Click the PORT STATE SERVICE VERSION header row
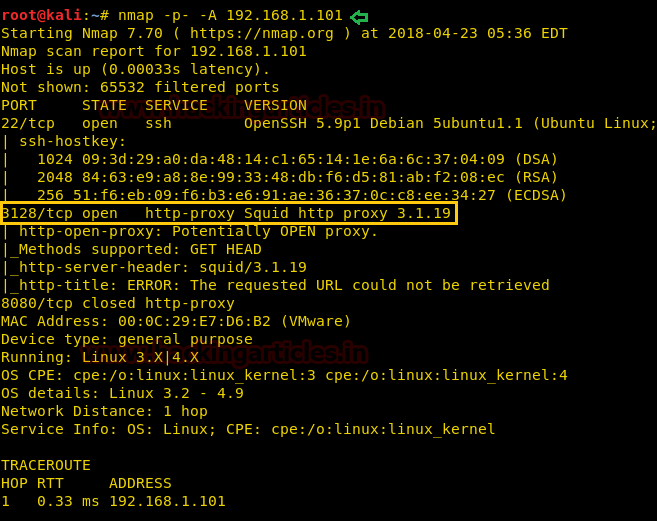The image size is (657, 521). click(154, 105)
